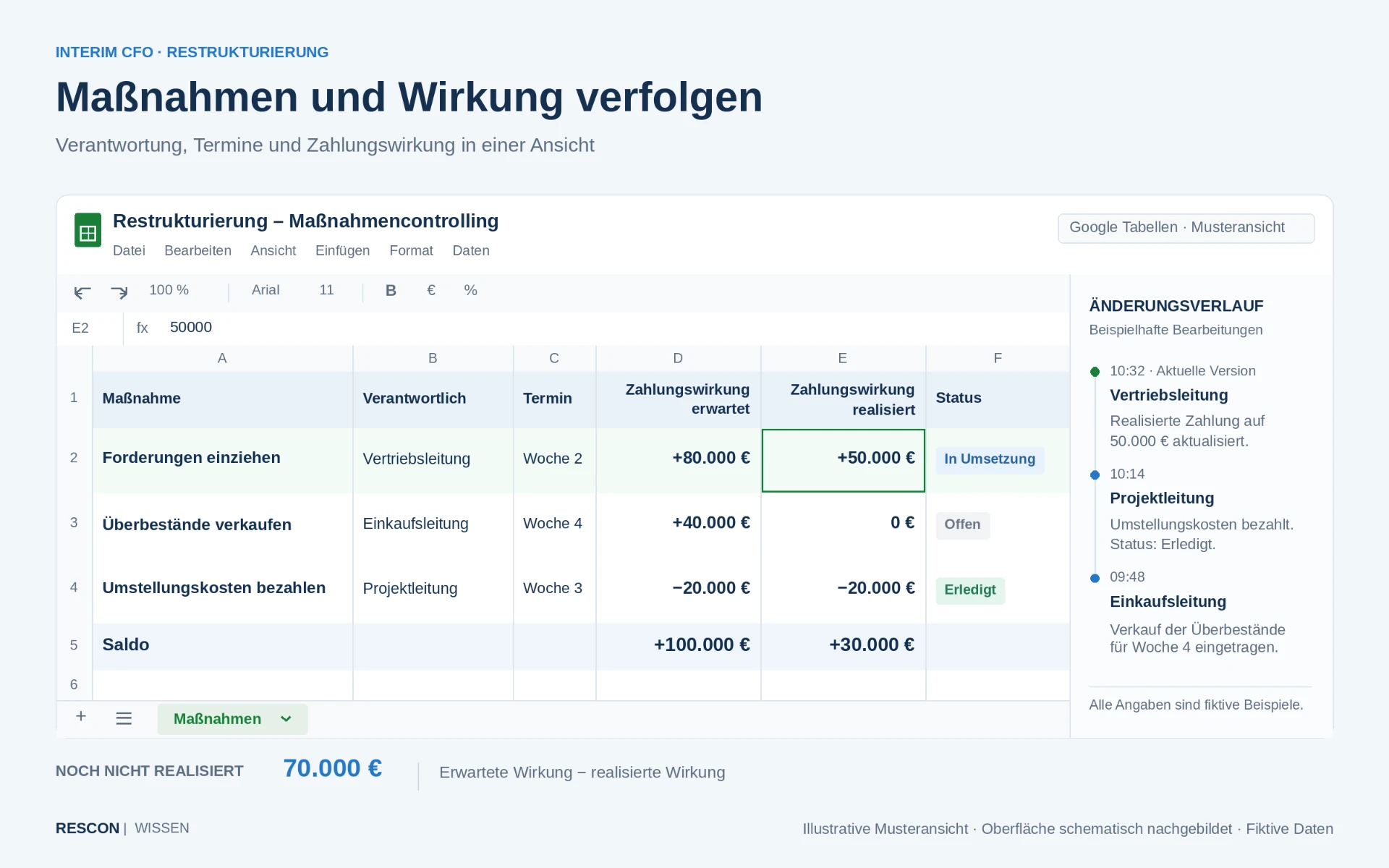Image resolution: width=1389 pixels, height=868 pixels.
Task: Apply euro currency format
Action: (431, 291)
